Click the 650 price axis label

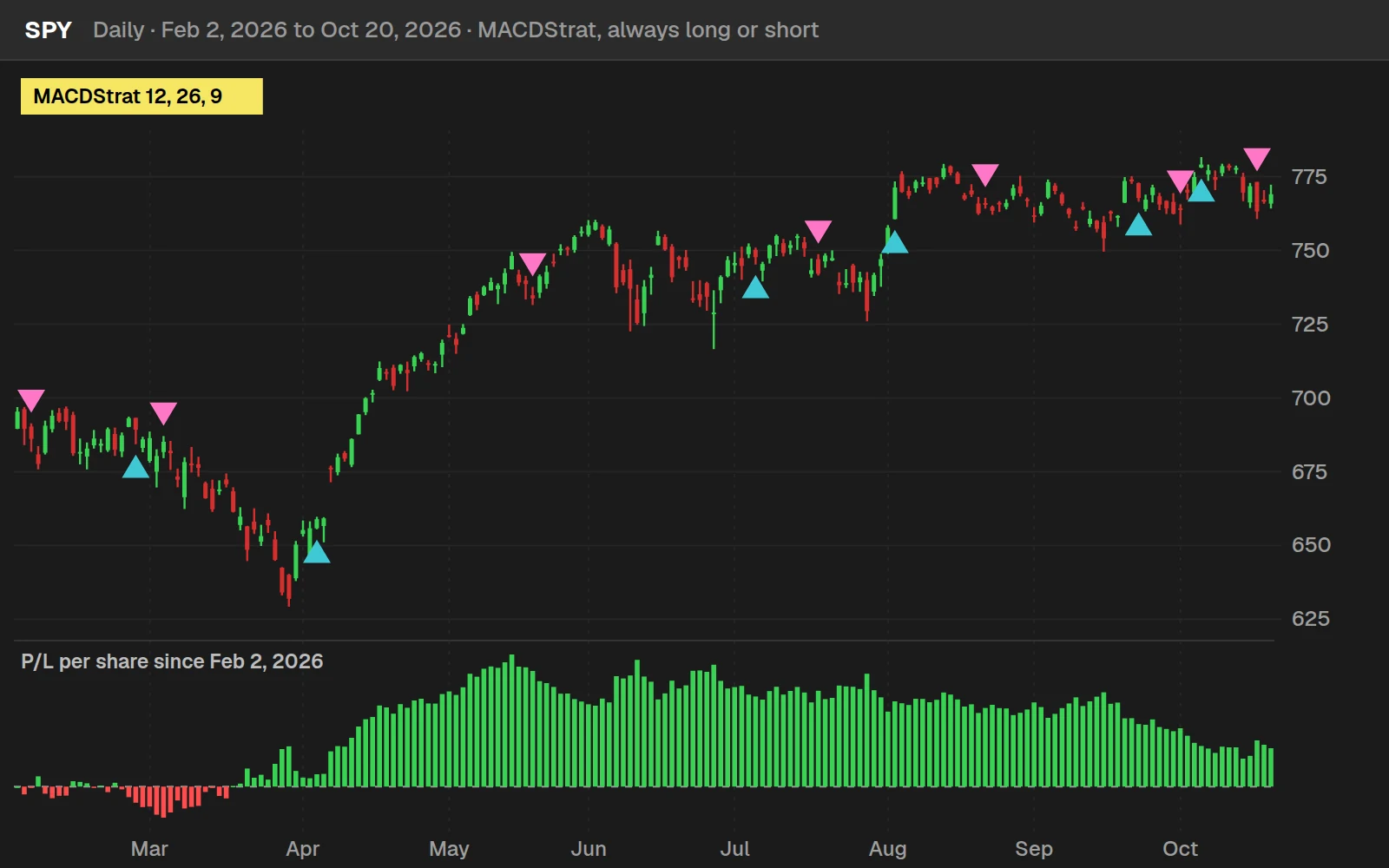click(x=1311, y=545)
